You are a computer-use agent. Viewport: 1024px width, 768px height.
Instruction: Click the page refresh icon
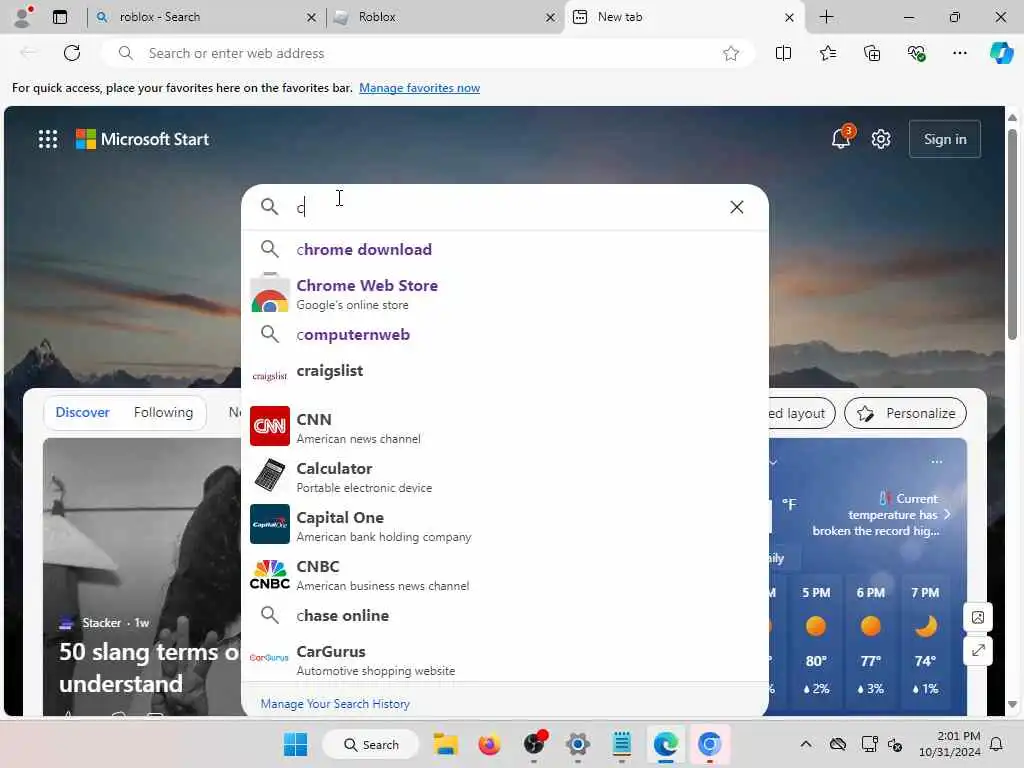coord(72,53)
